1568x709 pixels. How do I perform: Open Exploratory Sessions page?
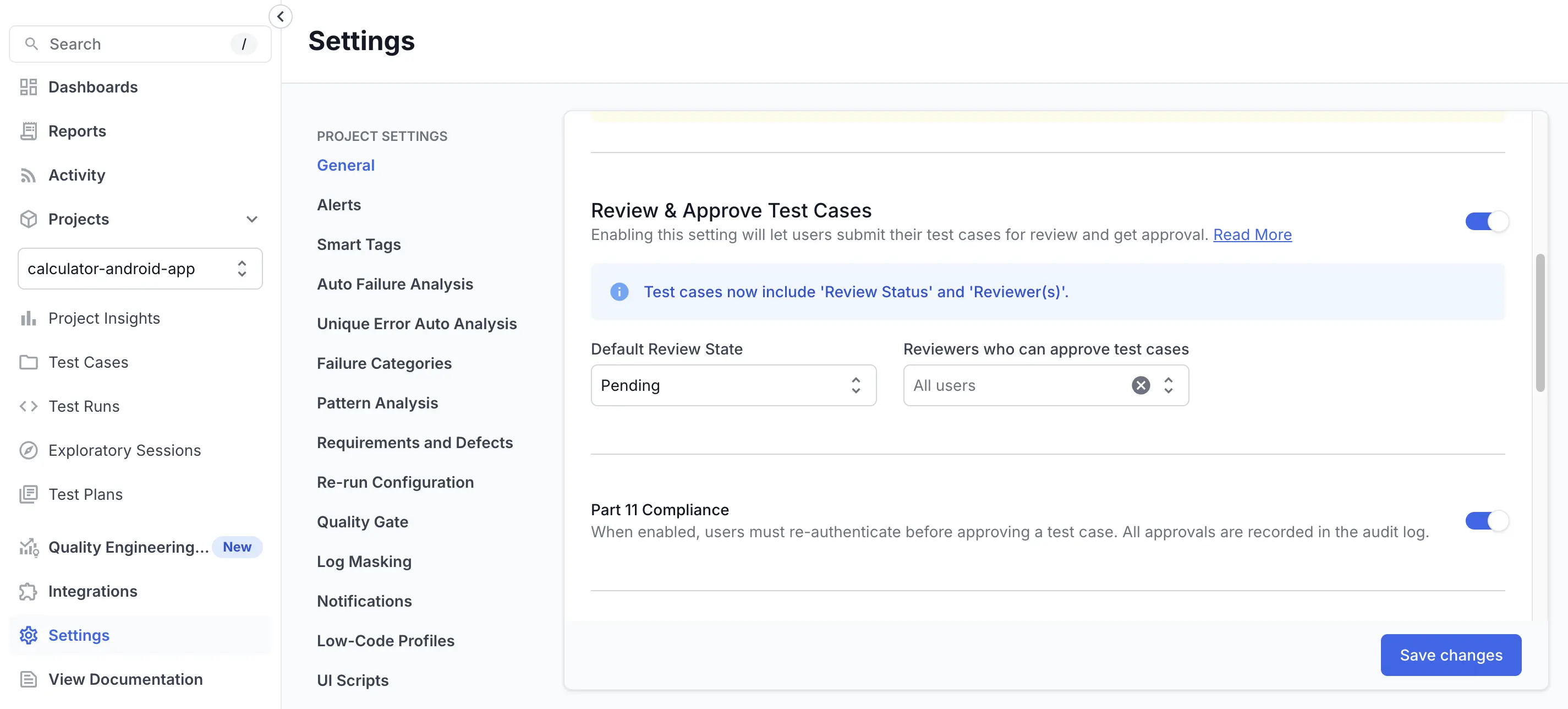[125, 450]
